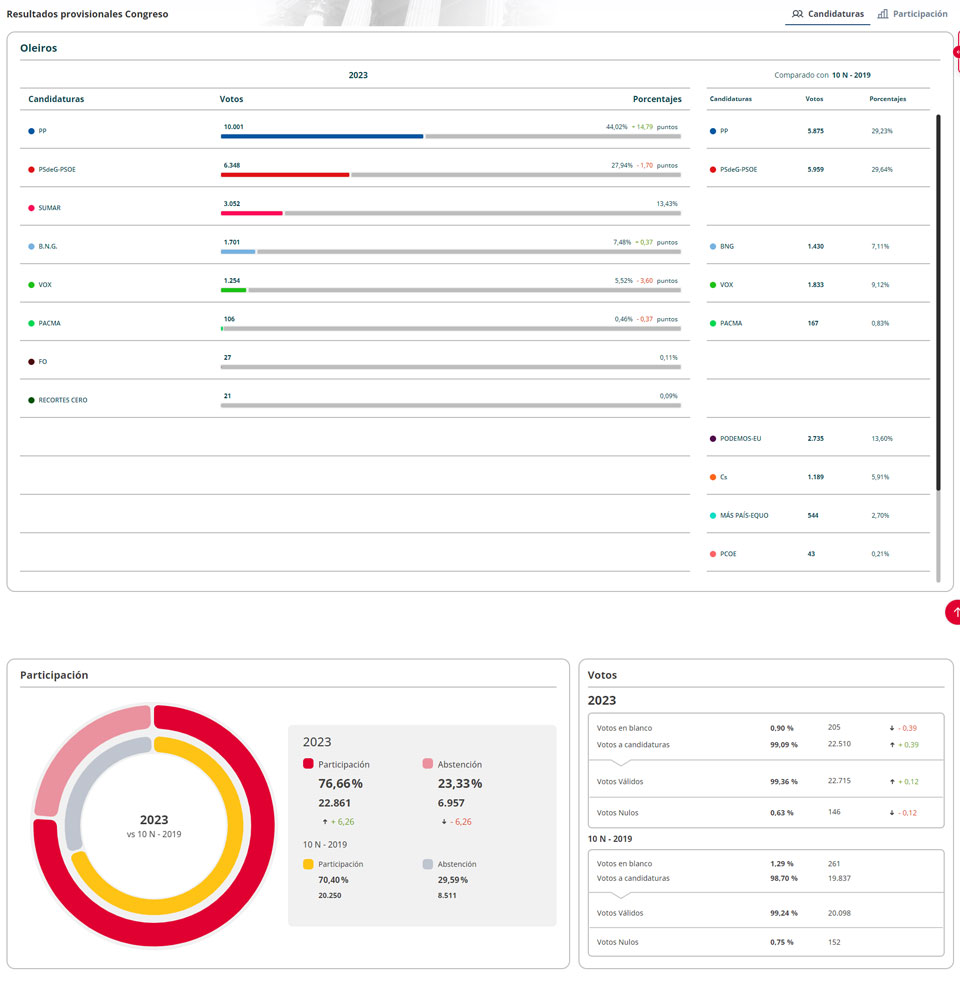This screenshot has width=960, height=985.
Task: Click the green PACMA dot in 2023 list
Action: tap(31, 324)
